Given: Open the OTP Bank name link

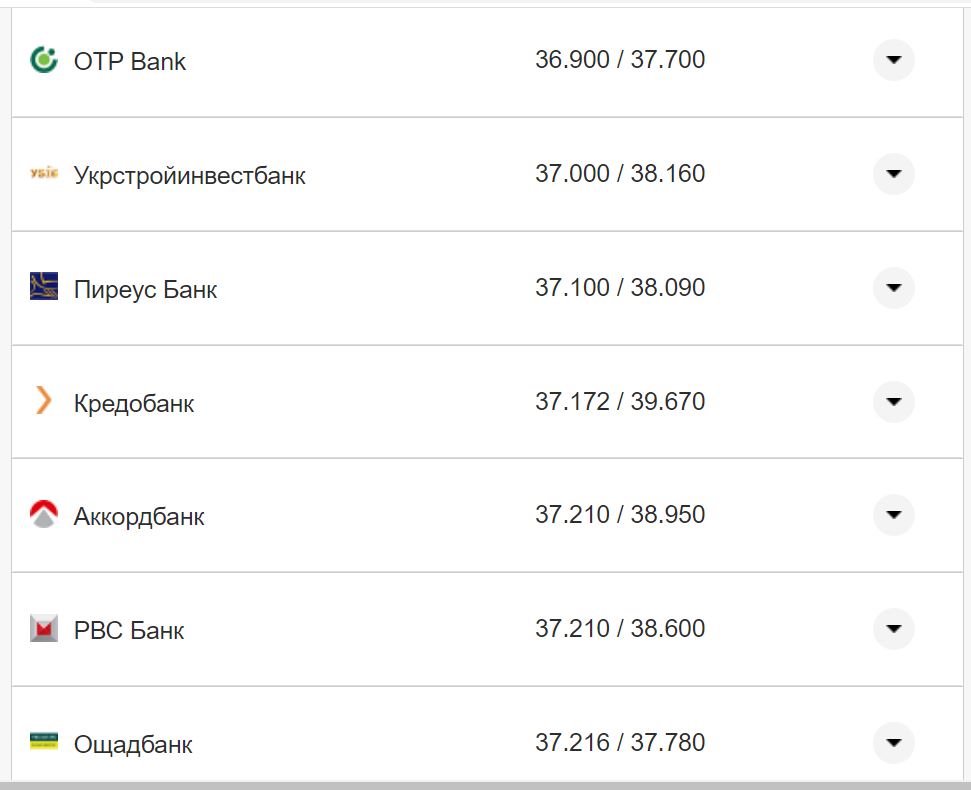Looking at the screenshot, I should pos(130,61).
